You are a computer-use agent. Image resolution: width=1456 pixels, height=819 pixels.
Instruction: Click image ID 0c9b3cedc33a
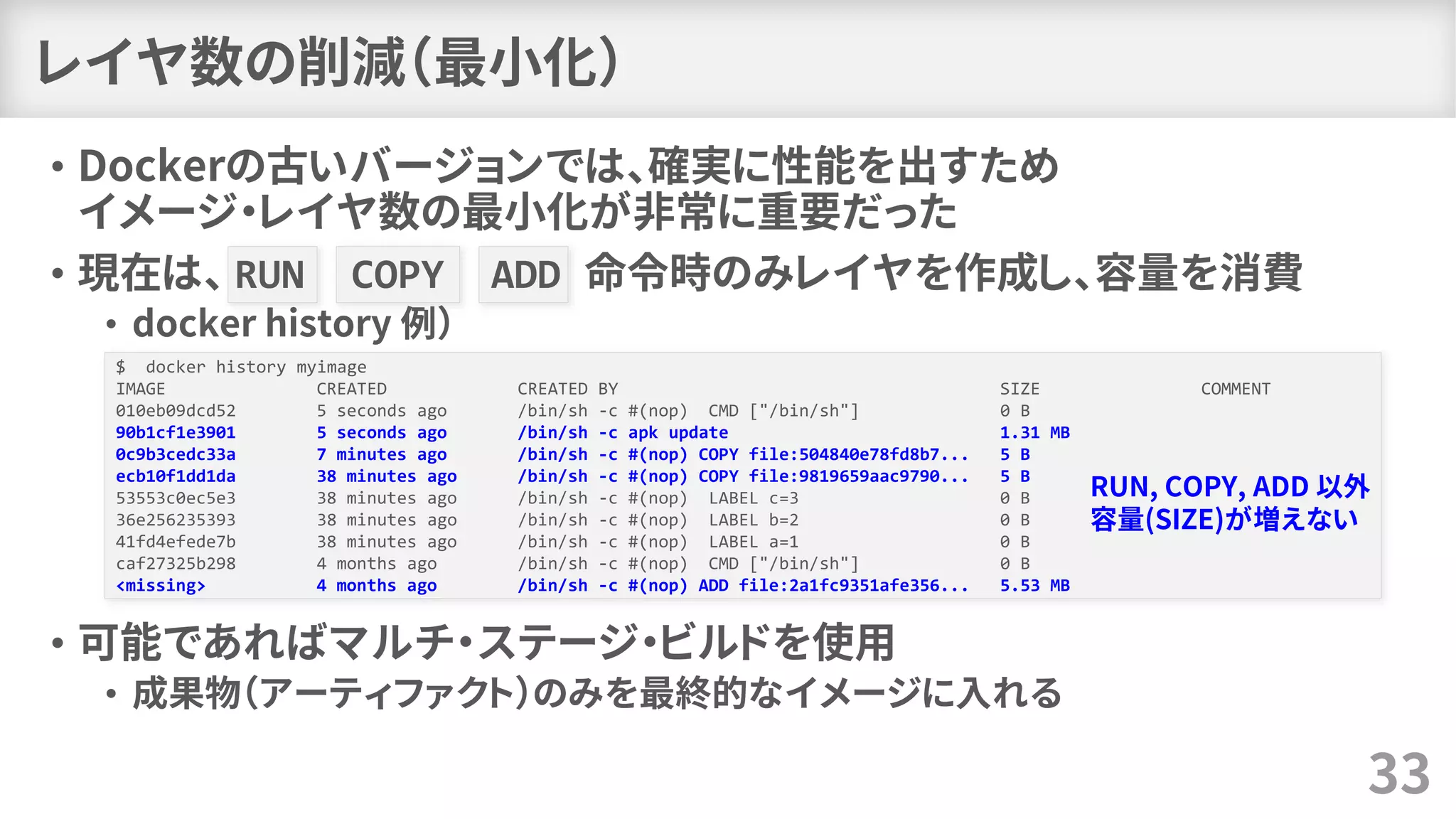[176, 454]
